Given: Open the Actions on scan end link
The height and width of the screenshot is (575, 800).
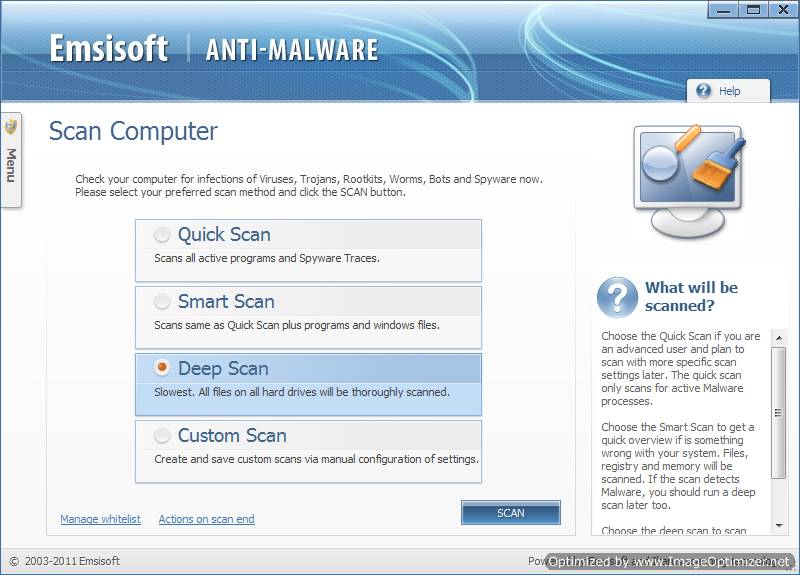Looking at the screenshot, I should pos(207,519).
